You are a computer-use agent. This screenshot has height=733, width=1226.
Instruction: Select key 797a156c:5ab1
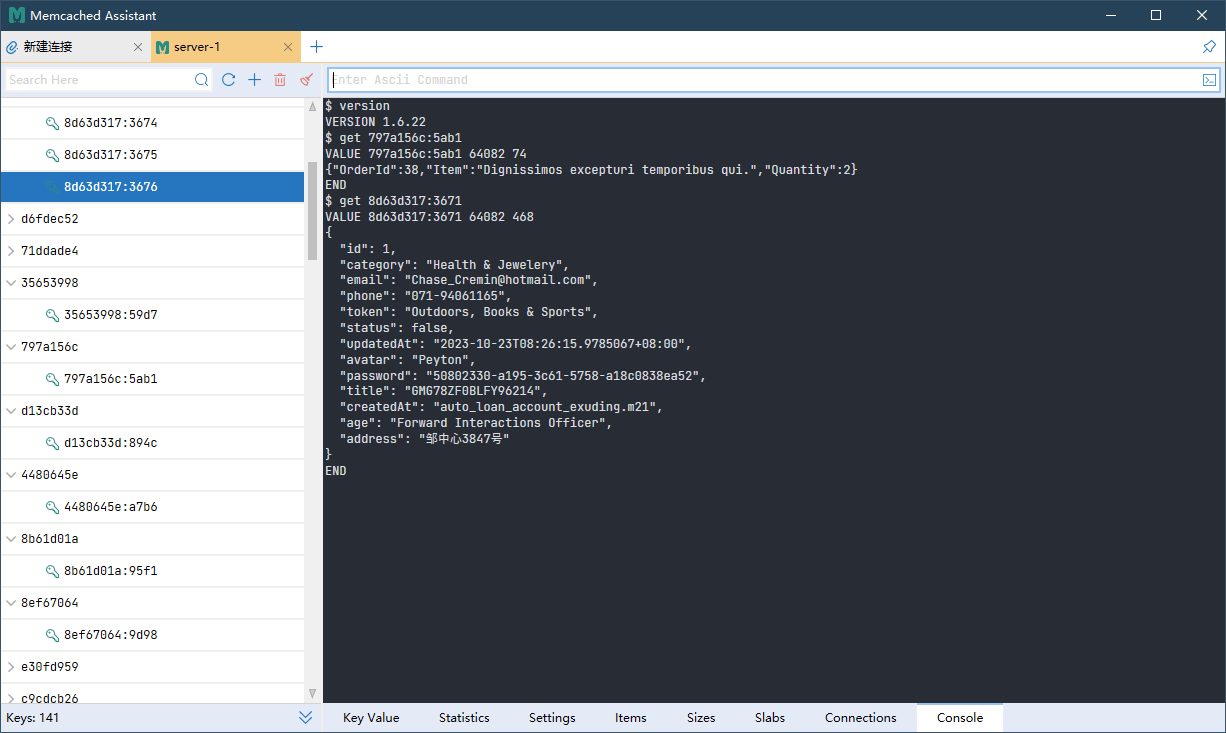click(152, 379)
